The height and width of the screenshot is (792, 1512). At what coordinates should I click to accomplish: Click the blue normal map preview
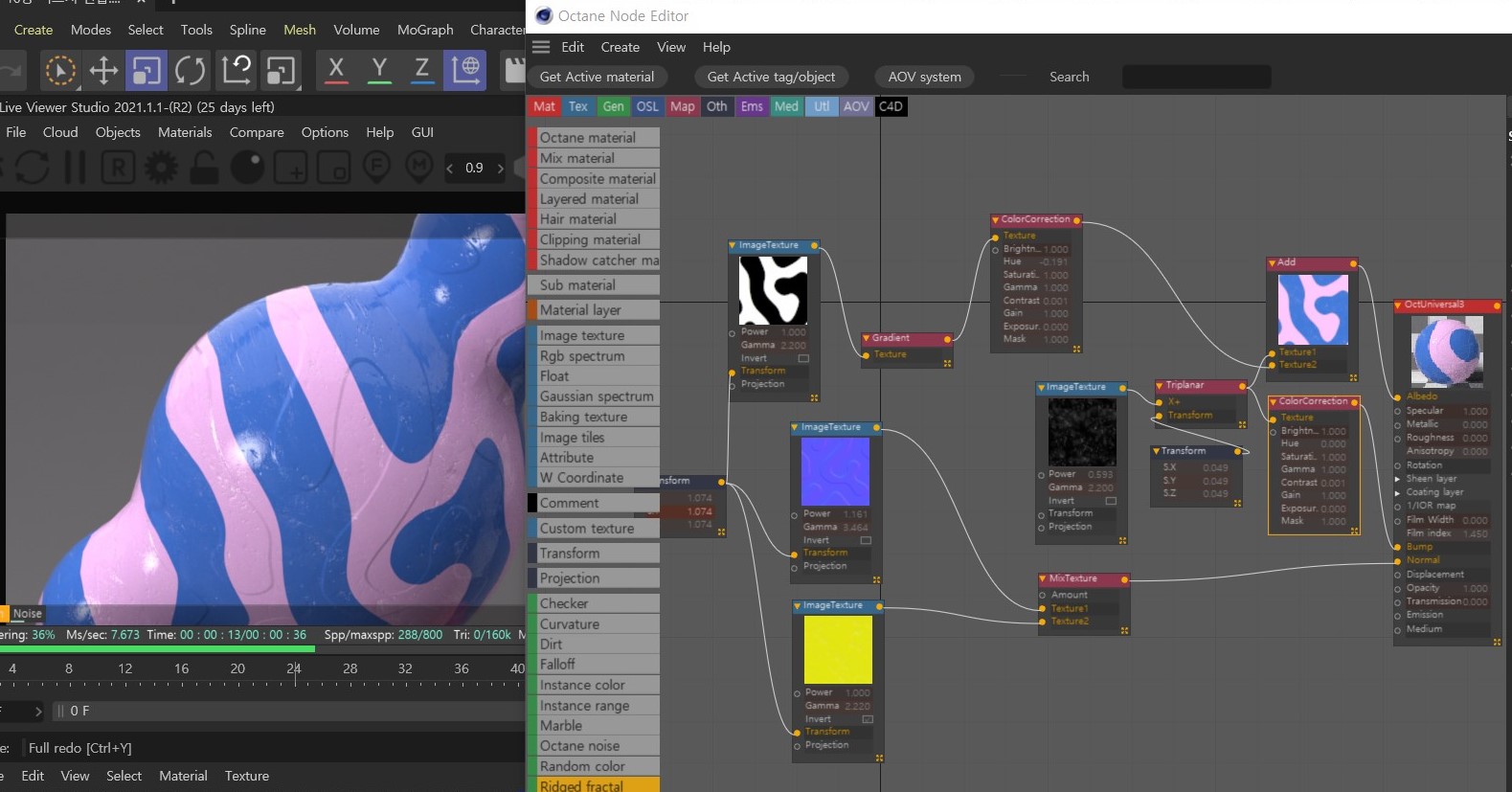point(835,471)
